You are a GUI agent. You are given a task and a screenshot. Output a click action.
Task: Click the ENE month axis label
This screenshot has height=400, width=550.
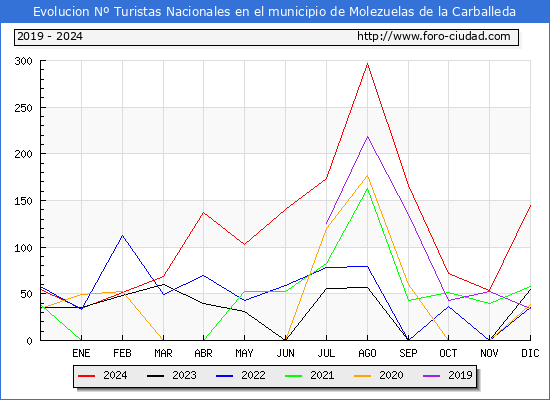pos(81,353)
